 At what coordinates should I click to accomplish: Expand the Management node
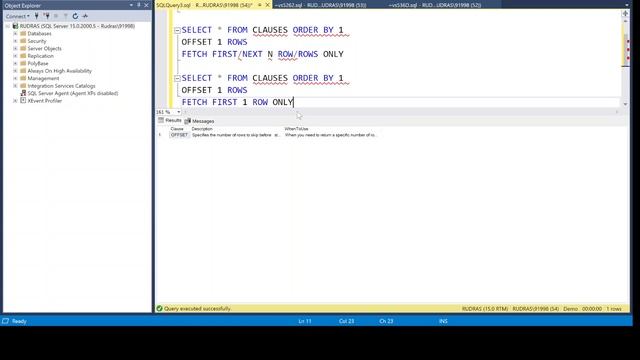[x=15, y=78]
